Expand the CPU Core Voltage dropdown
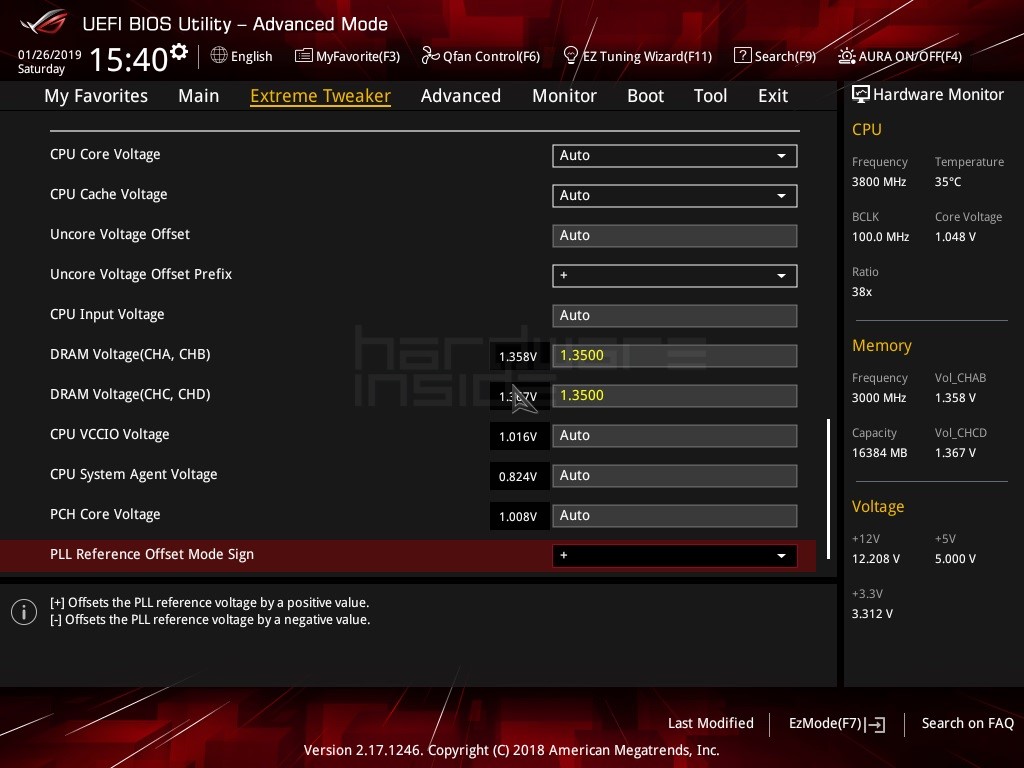 (675, 156)
